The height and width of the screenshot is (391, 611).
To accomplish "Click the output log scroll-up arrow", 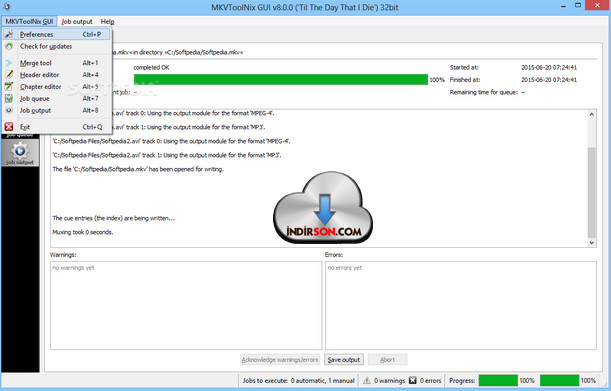I will click(x=592, y=114).
